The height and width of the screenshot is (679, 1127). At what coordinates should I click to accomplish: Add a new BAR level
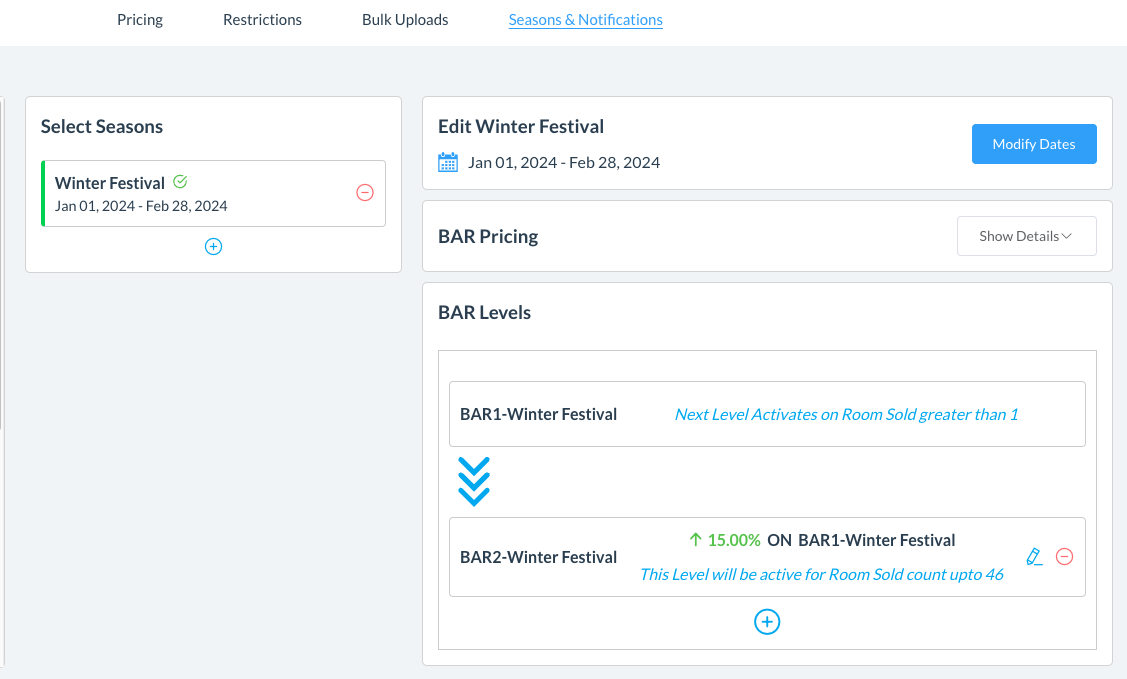click(767, 622)
